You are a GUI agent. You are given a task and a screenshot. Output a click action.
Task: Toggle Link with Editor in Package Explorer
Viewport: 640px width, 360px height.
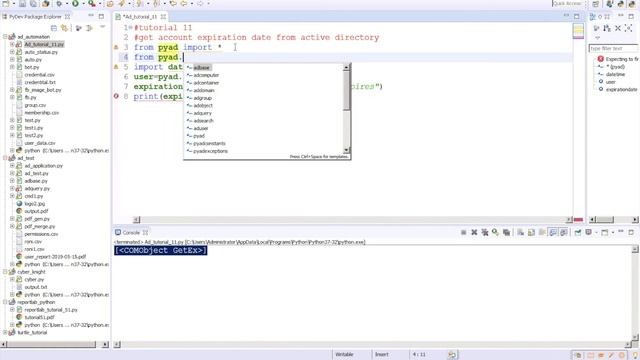[64, 28]
